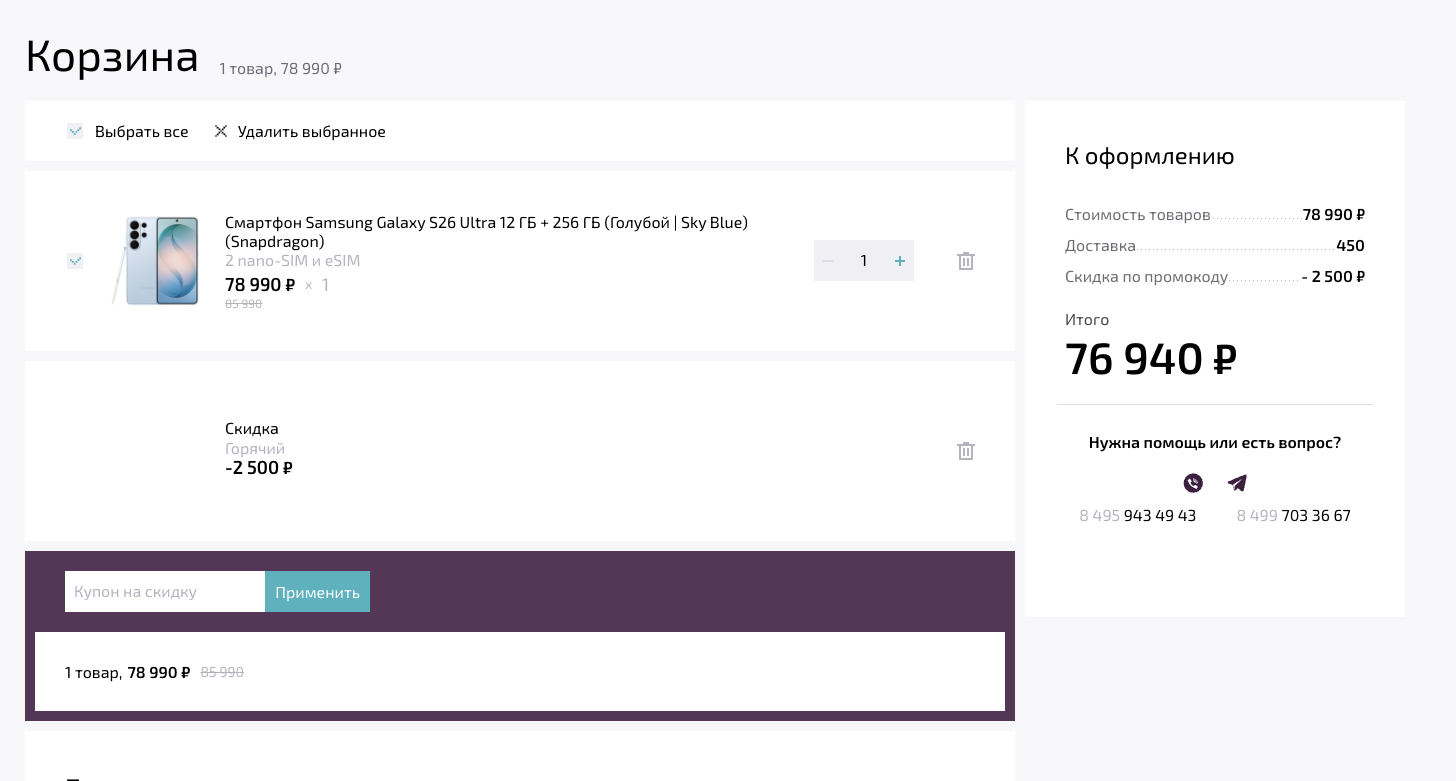This screenshot has width=1456, height=781.
Task: Focus the 'Купон на скидку' input field
Action: [x=165, y=592]
